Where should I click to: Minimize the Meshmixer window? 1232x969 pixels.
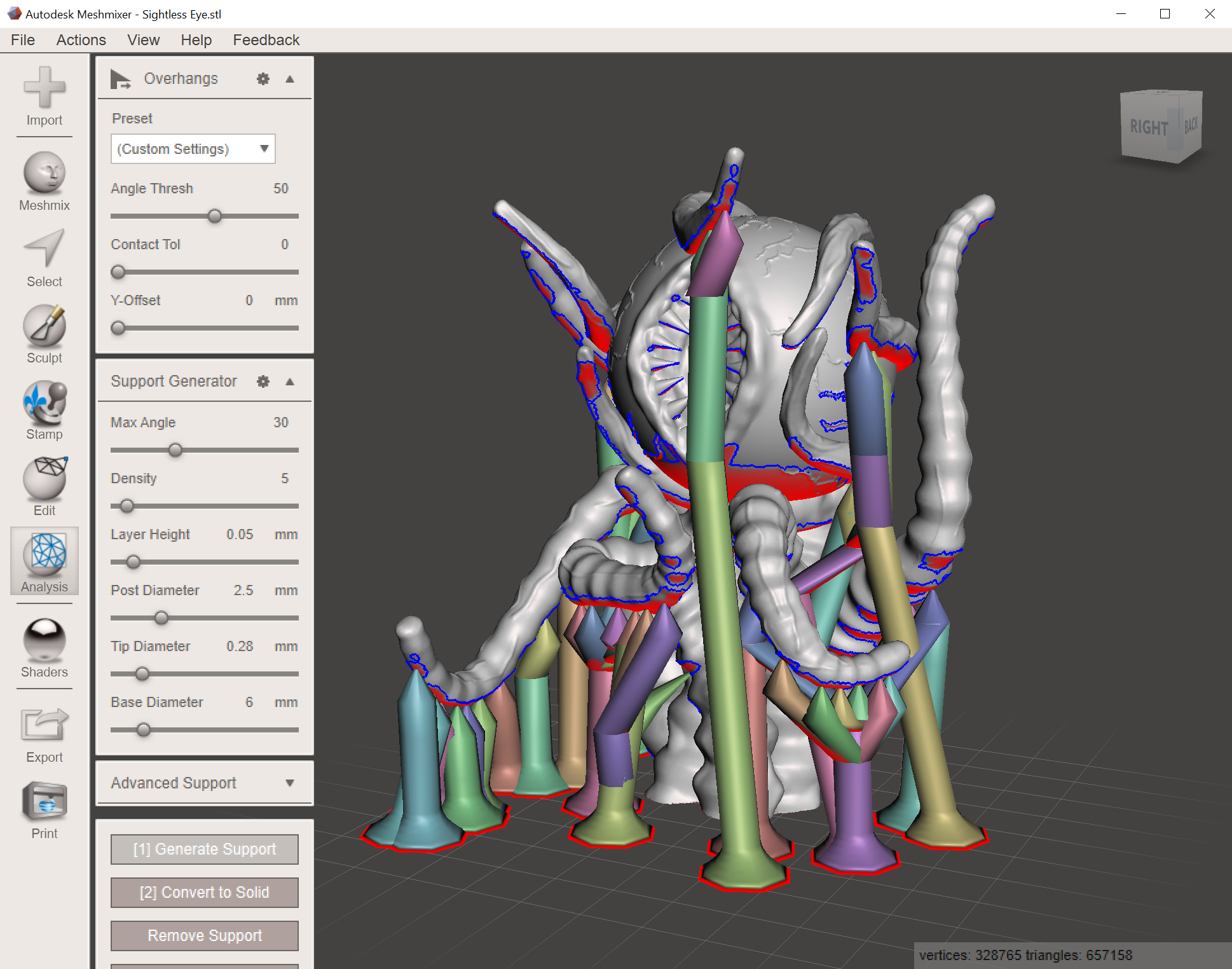1121,13
